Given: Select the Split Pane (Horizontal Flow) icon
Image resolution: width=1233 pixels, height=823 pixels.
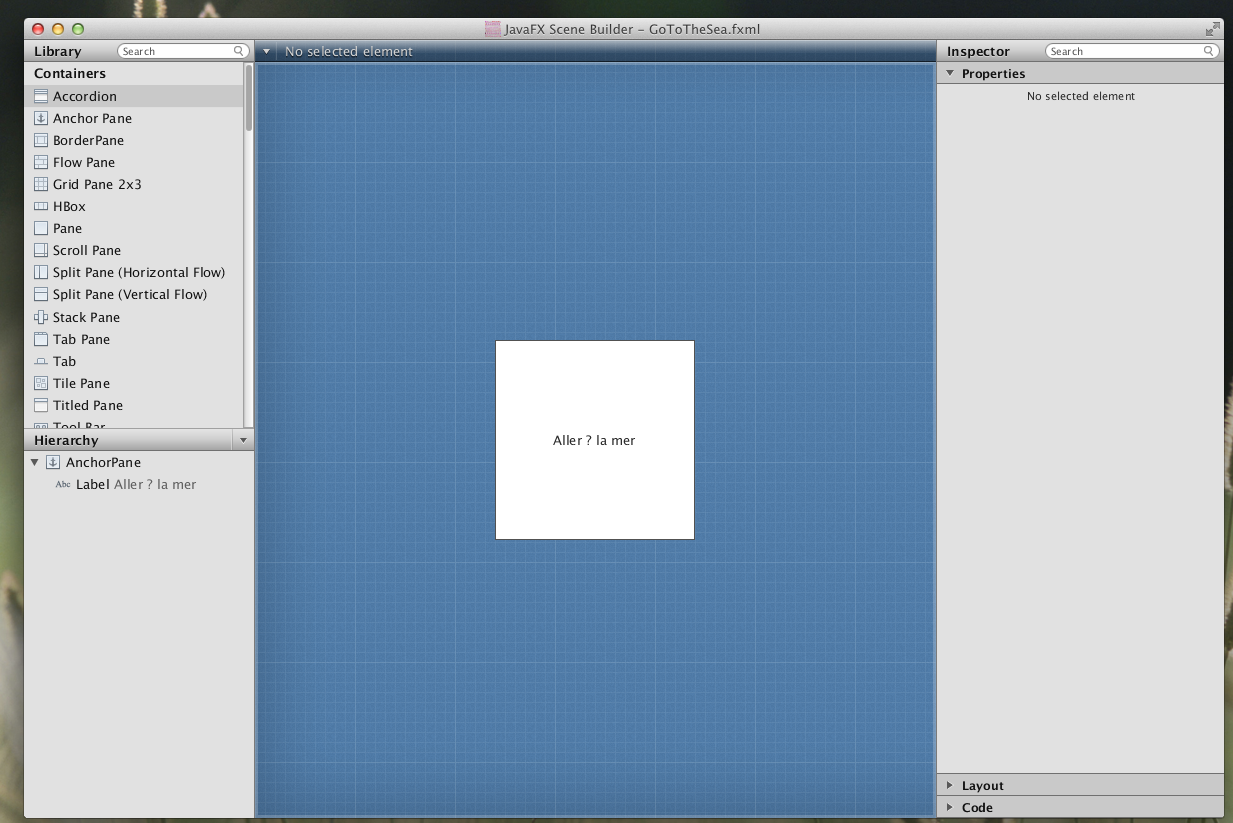Looking at the screenshot, I should point(41,272).
